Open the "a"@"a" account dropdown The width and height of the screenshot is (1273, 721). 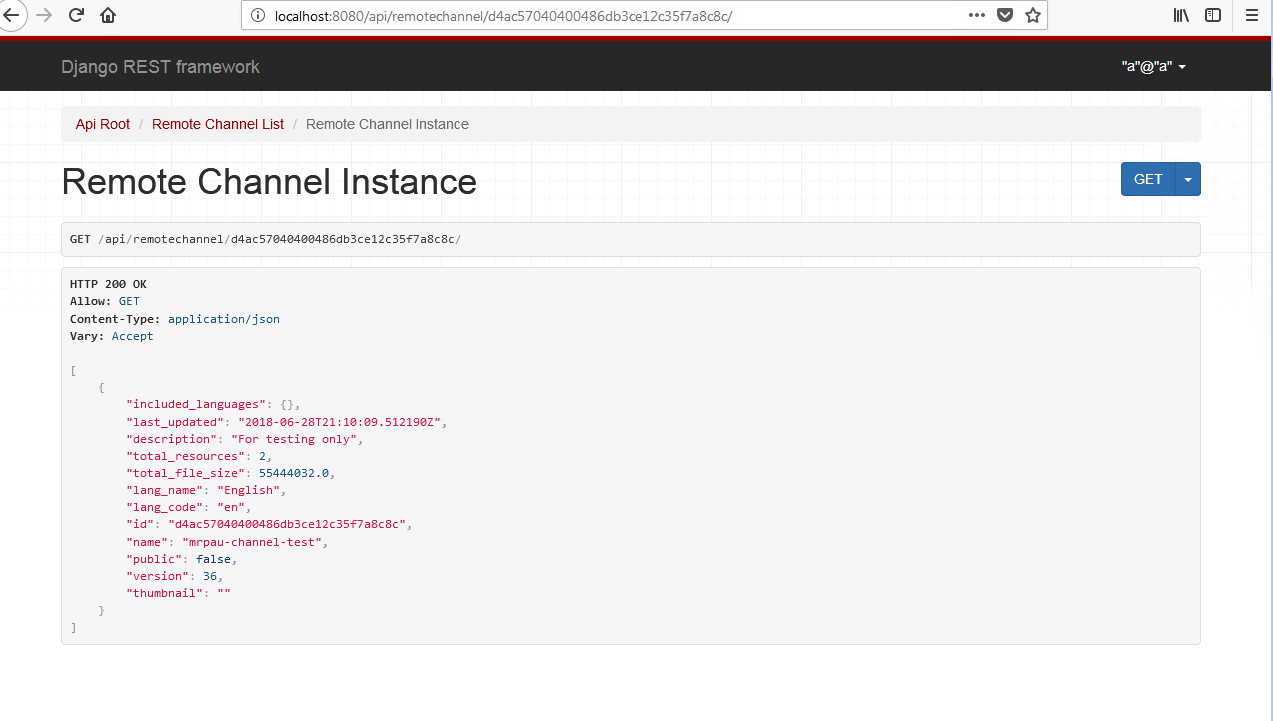1150,66
